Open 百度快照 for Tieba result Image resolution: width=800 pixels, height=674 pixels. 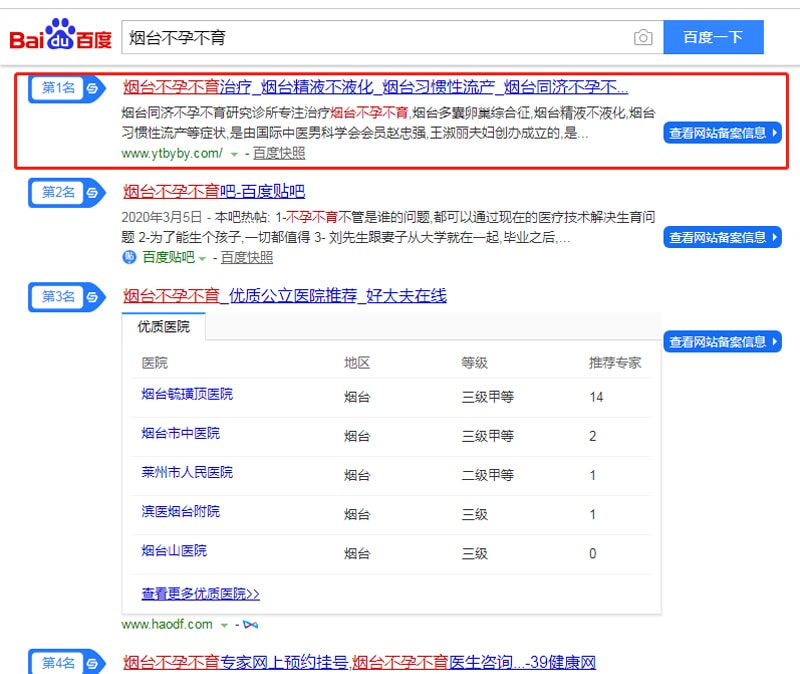[247, 257]
